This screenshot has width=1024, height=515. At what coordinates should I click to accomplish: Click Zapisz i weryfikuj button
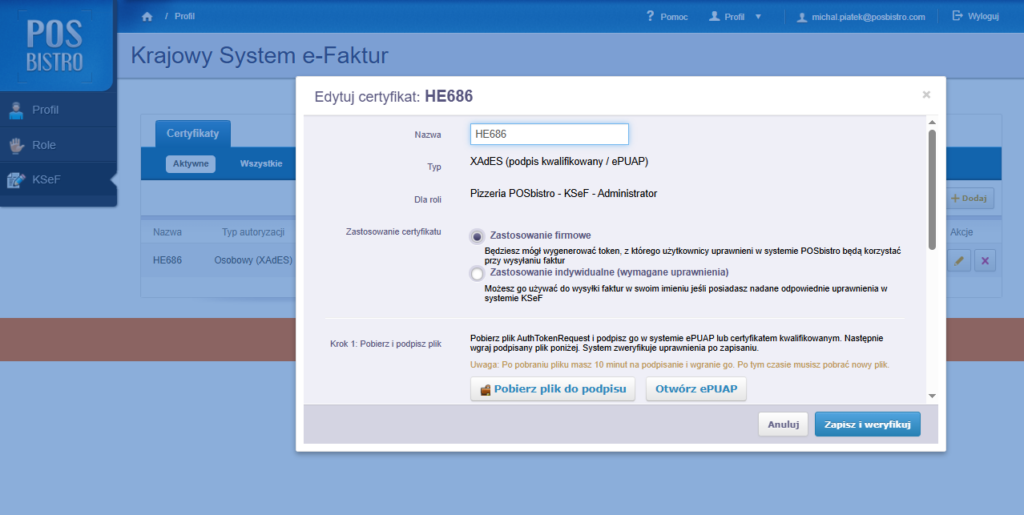coord(867,424)
